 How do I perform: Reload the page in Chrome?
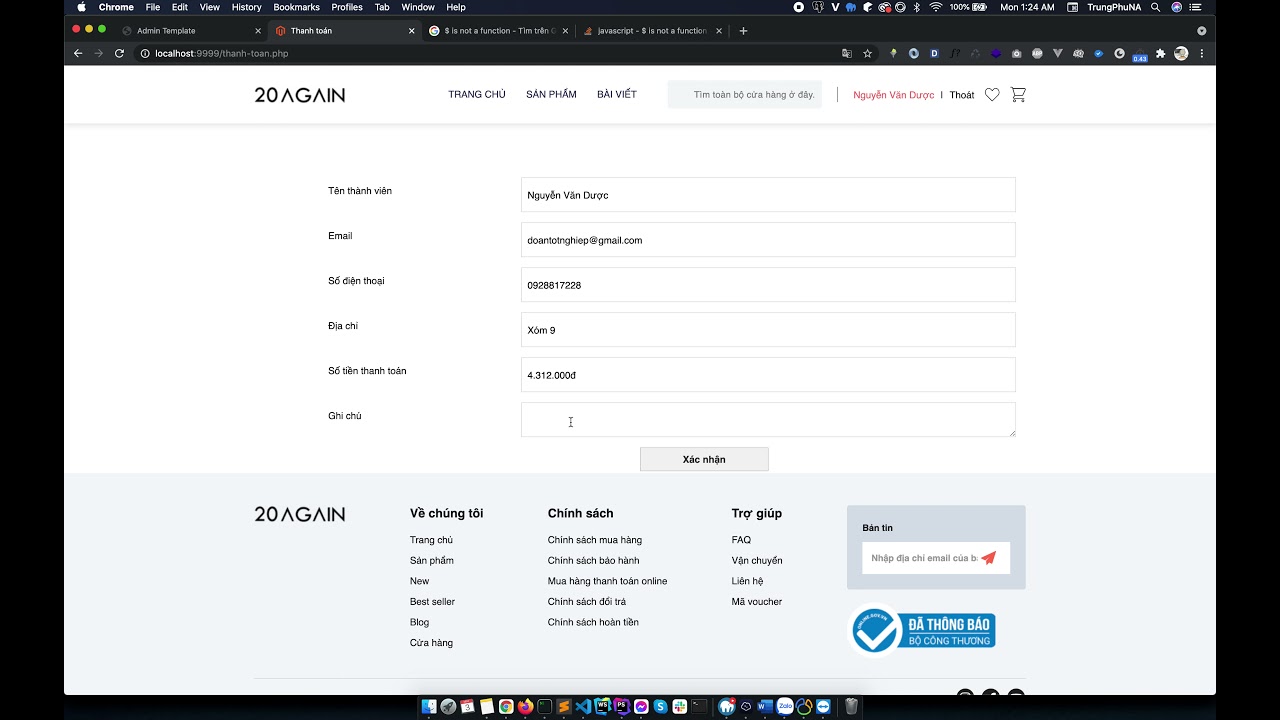click(119, 53)
